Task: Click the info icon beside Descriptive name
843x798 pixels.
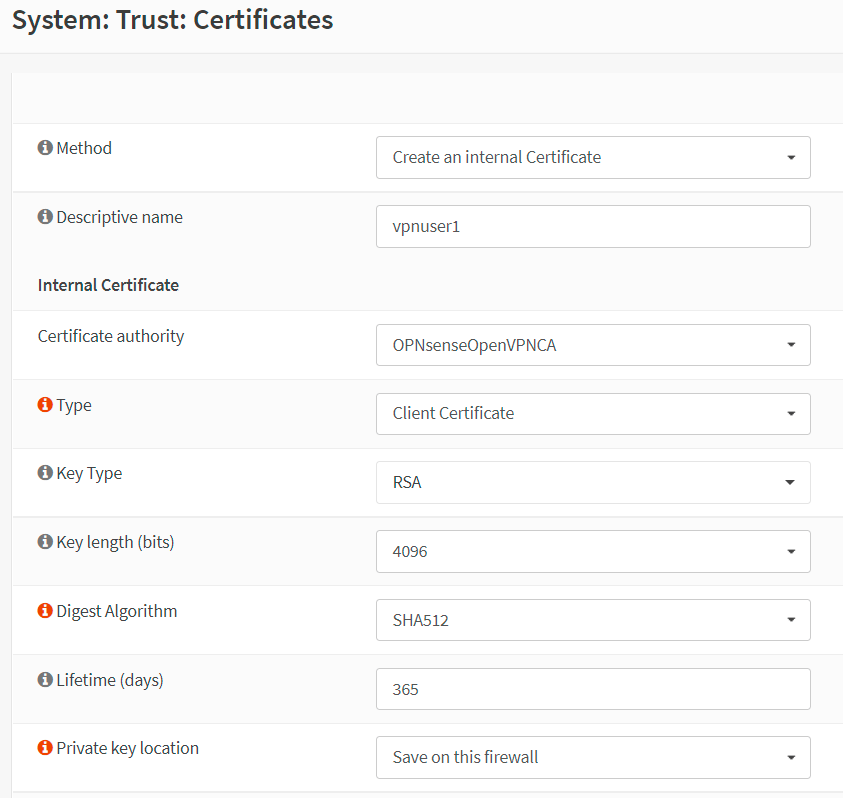Action: tap(45, 216)
